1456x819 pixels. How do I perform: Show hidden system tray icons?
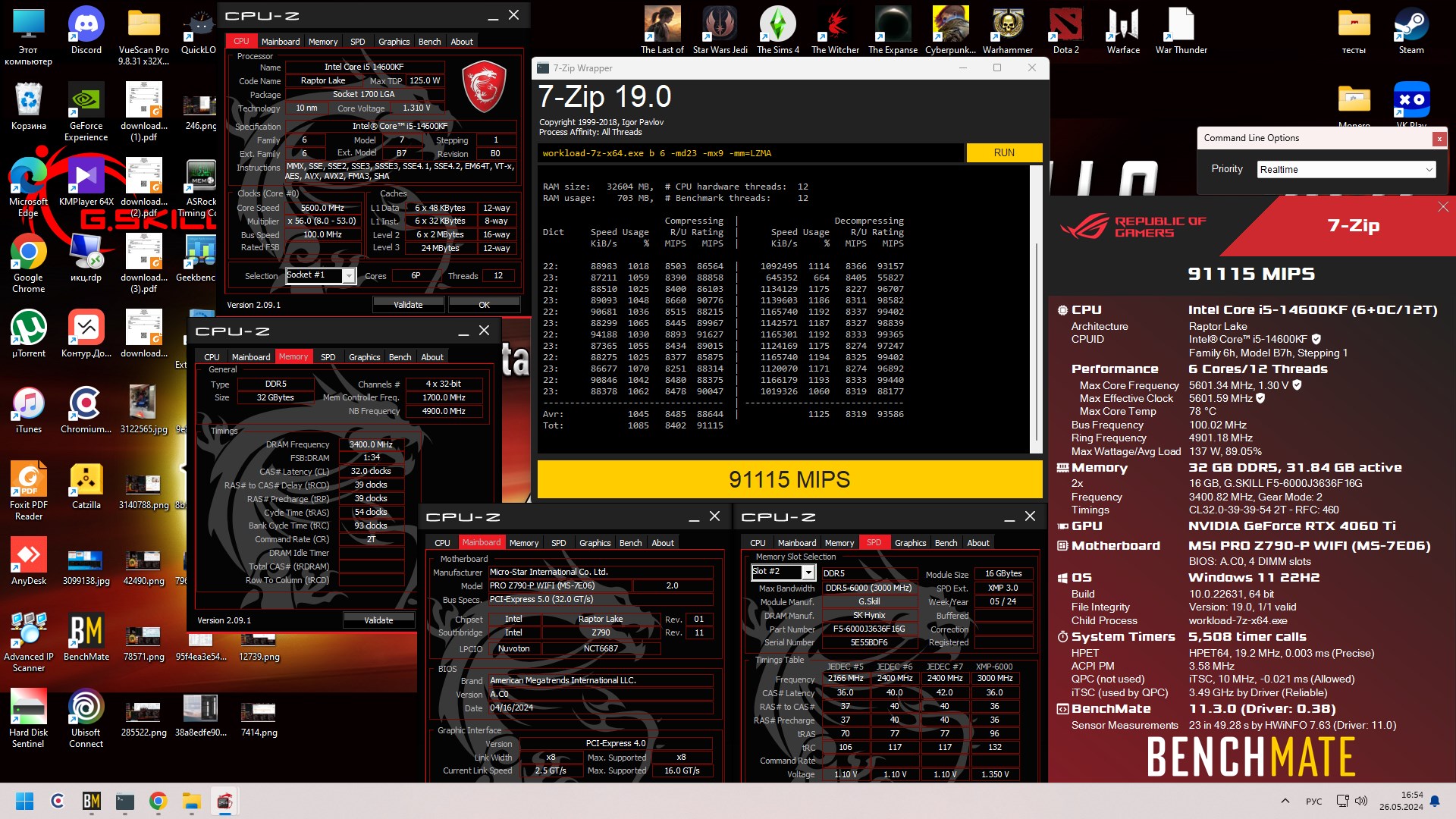(x=1285, y=801)
